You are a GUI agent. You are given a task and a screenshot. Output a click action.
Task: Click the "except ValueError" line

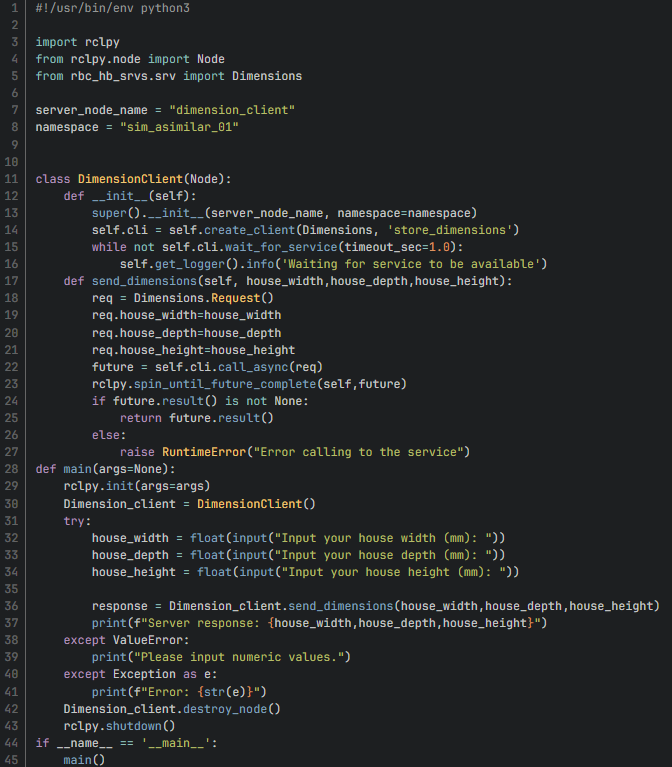pos(110,639)
